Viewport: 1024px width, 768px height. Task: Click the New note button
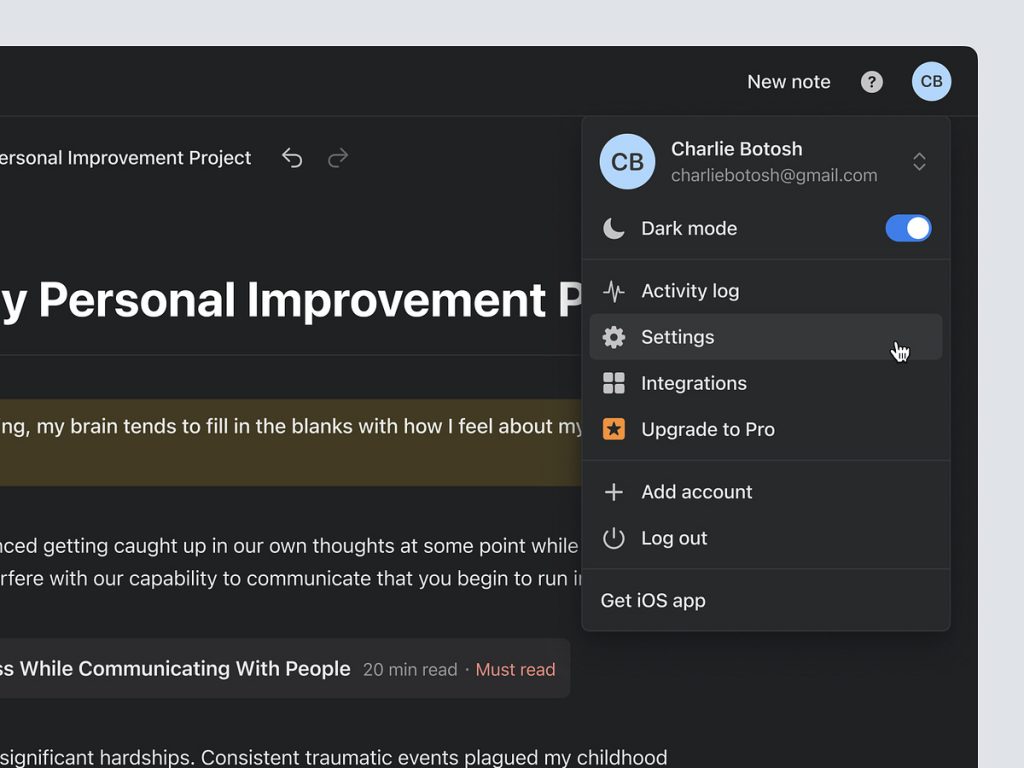788,82
